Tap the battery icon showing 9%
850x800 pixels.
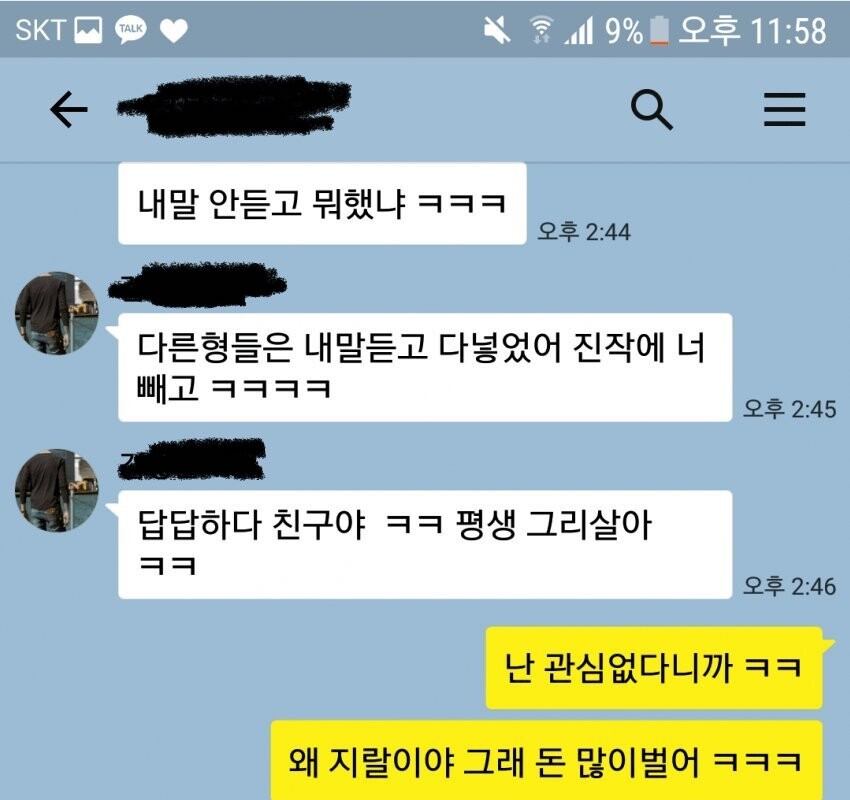click(659, 30)
